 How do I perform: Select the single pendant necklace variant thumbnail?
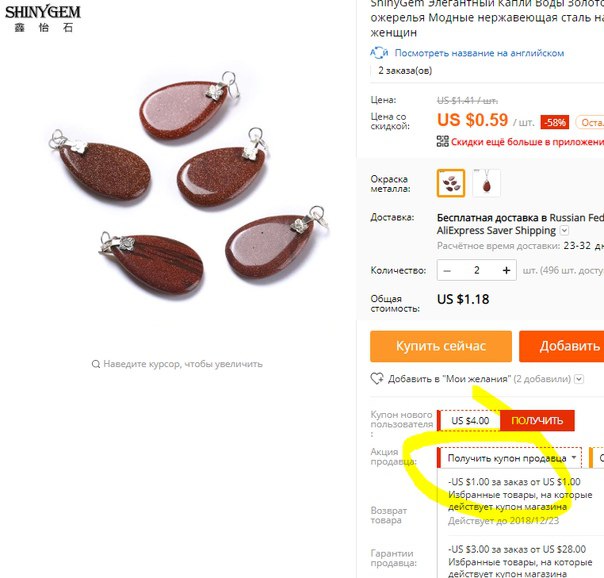487,183
